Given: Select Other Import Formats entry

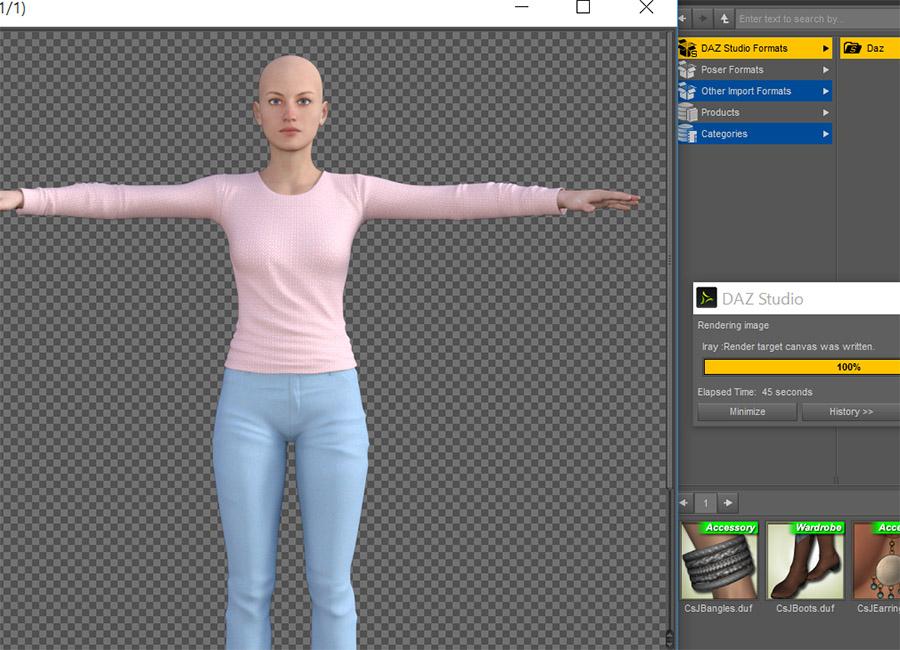Looking at the screenshot, I should (755, 91).
